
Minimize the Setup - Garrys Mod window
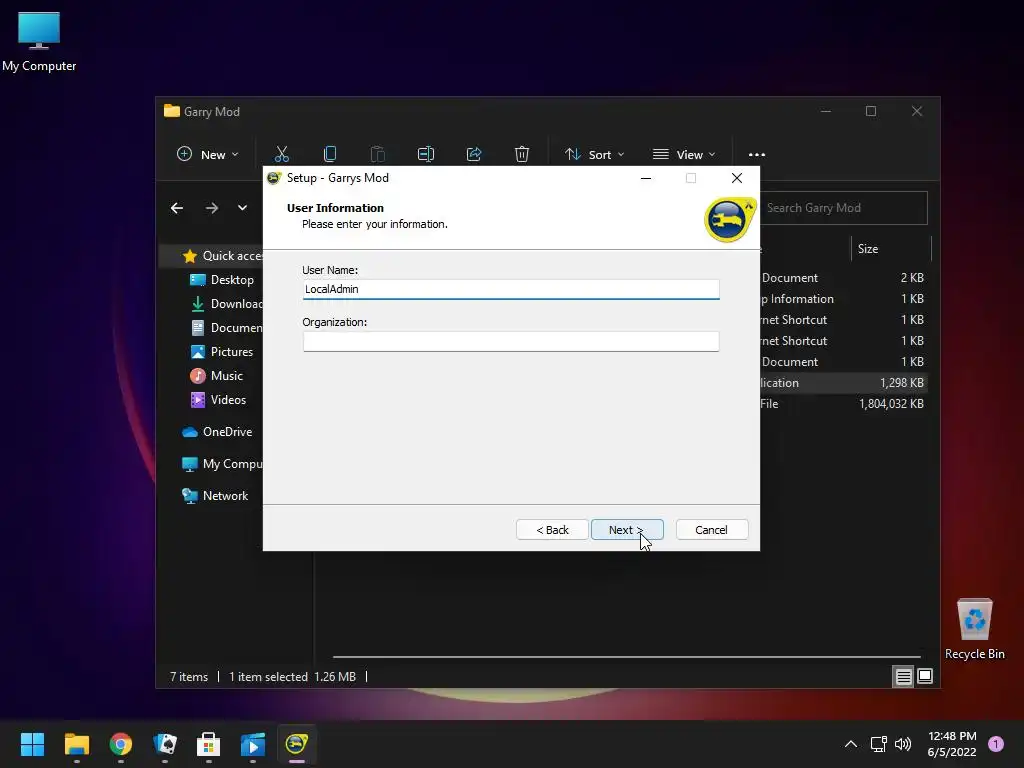coord(646,178)
